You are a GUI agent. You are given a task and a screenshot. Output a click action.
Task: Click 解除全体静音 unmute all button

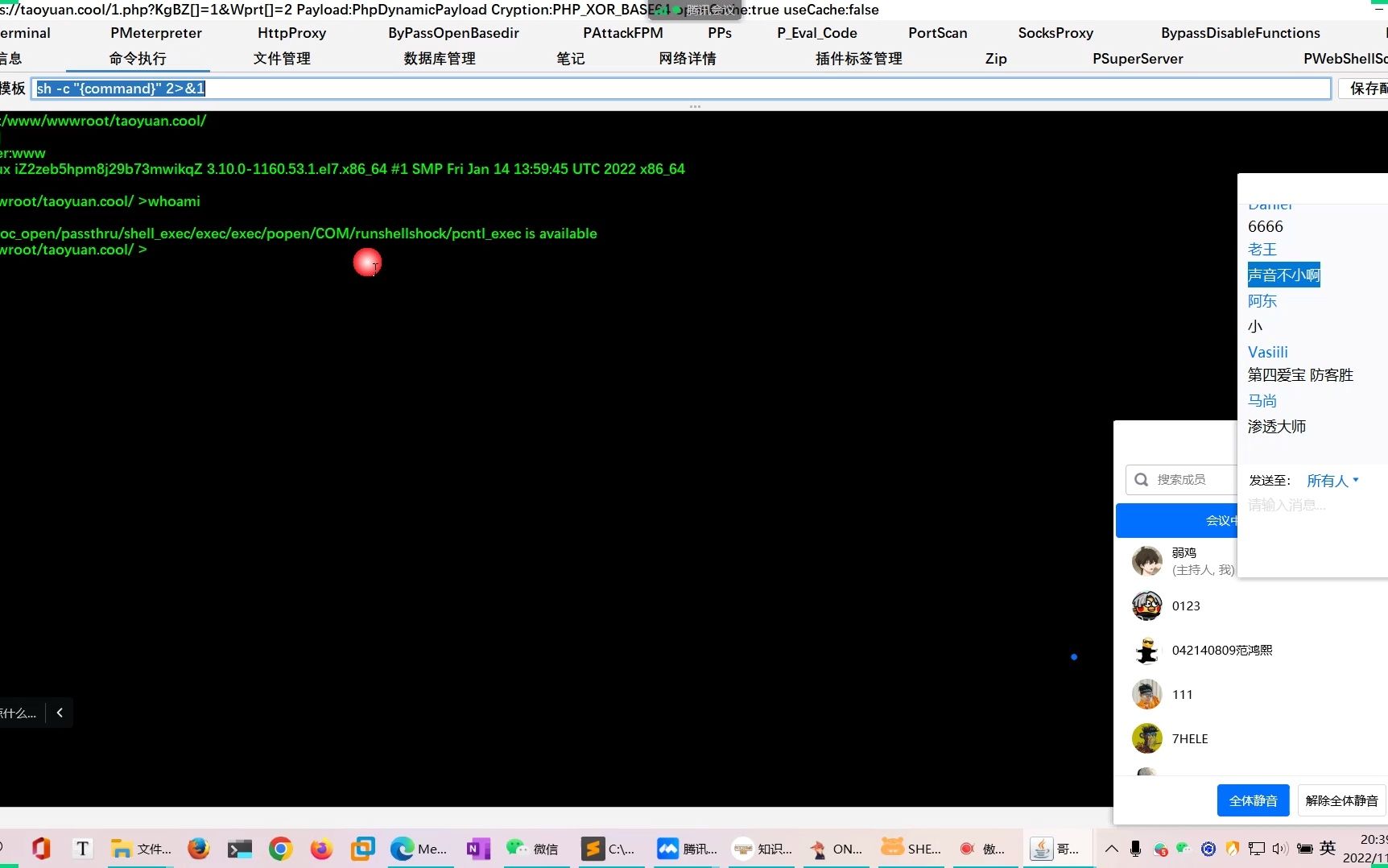coord(1341,800)
